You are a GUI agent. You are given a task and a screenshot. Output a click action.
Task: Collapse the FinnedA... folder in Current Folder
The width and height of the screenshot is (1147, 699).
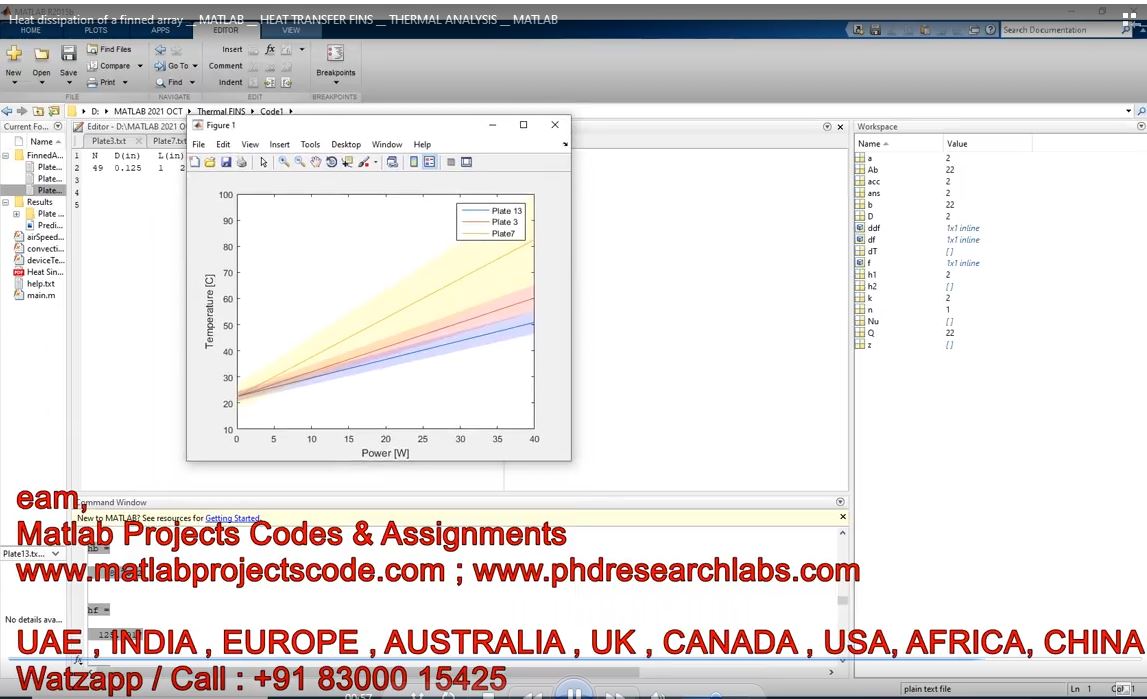click(6, 156)
